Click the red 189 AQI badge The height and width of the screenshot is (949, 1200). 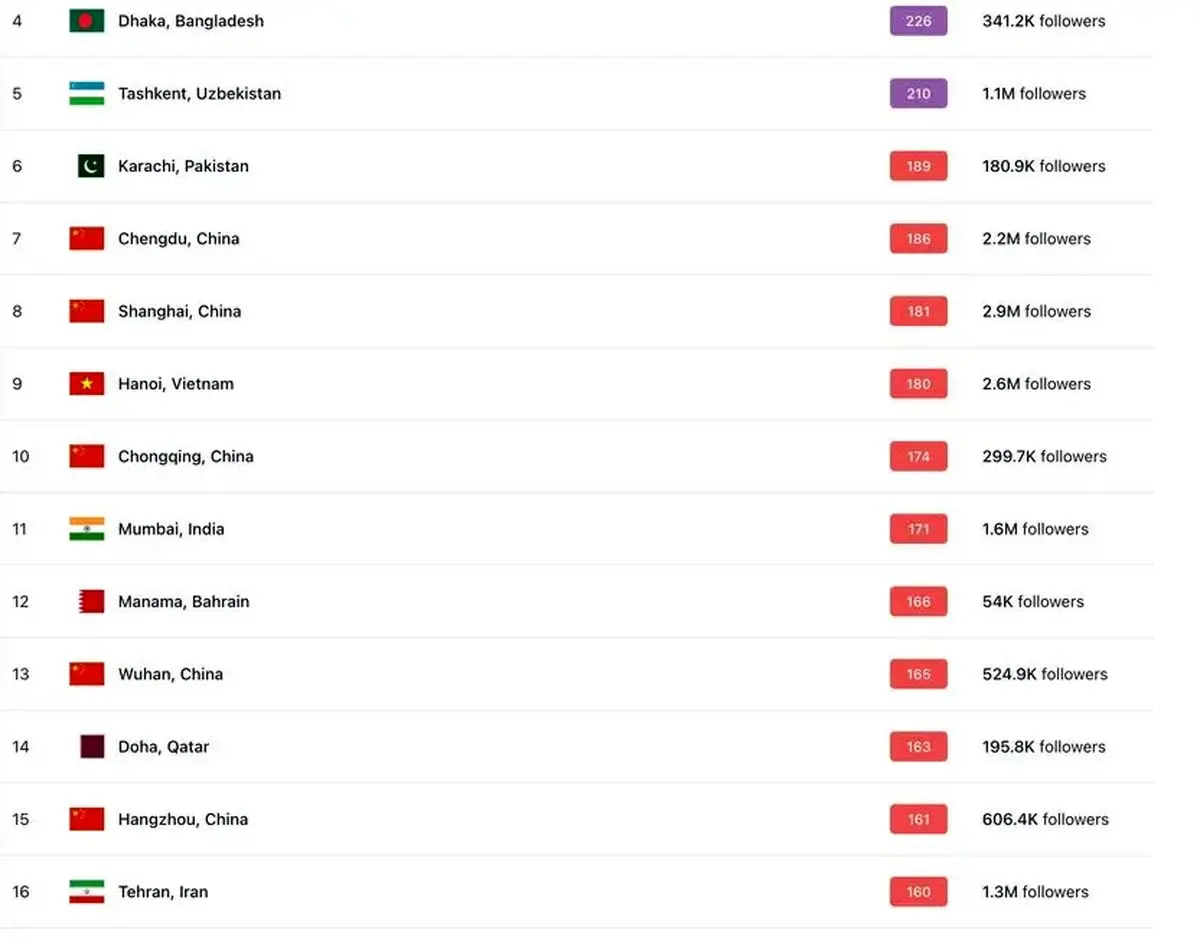[x=918, y=166]
